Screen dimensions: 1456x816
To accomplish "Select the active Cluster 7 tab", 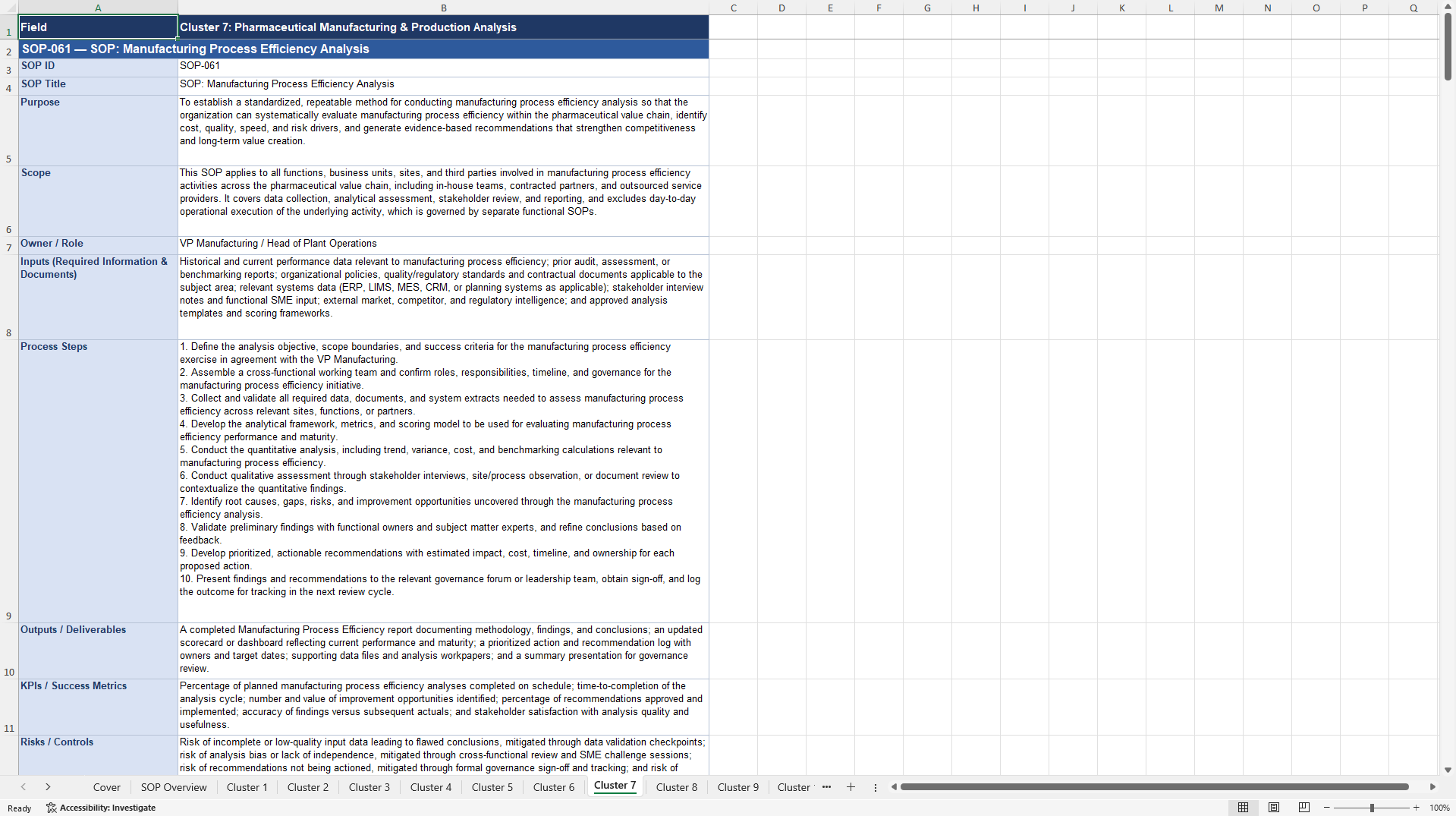I will [615, 786].
